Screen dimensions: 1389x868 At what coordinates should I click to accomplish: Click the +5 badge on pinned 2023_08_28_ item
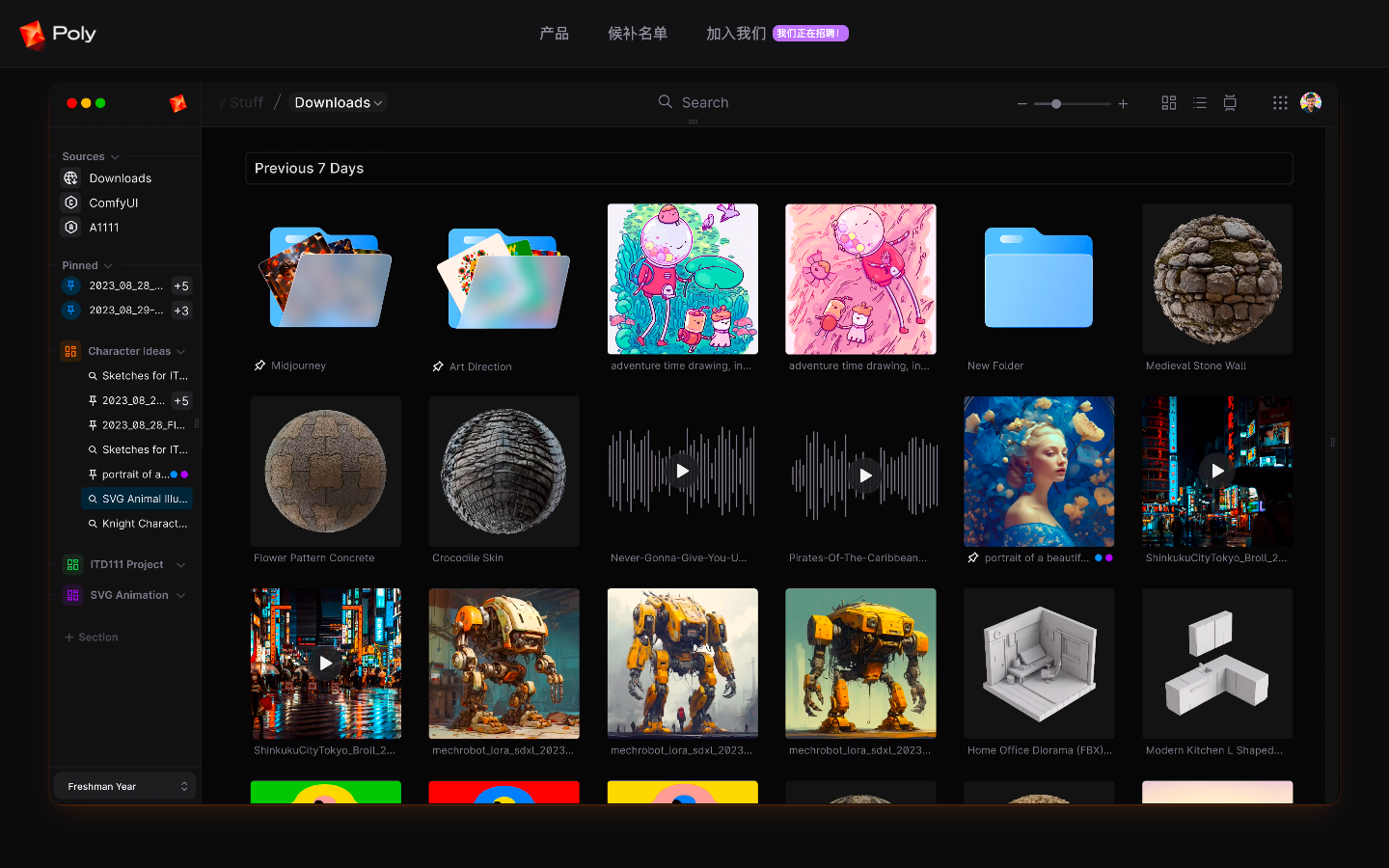181,285
